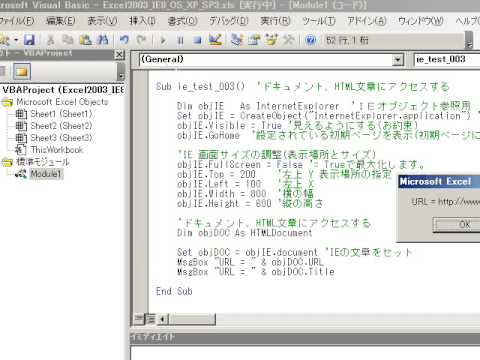Toggle Design Mode toolbar icon
The width and height of the screenshot is (480, 360).
[215, 40]
